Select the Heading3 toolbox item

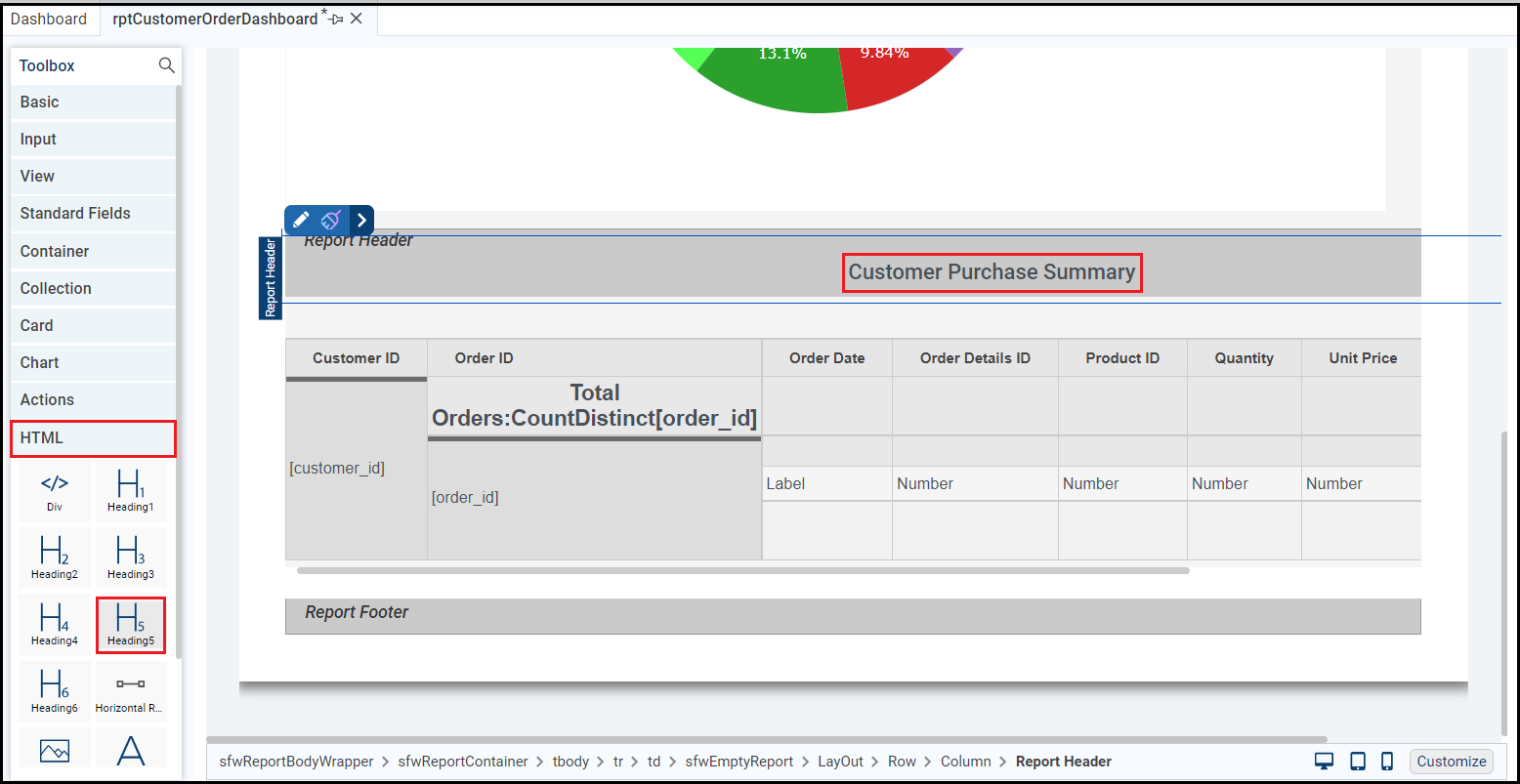[x=130, y=557]
